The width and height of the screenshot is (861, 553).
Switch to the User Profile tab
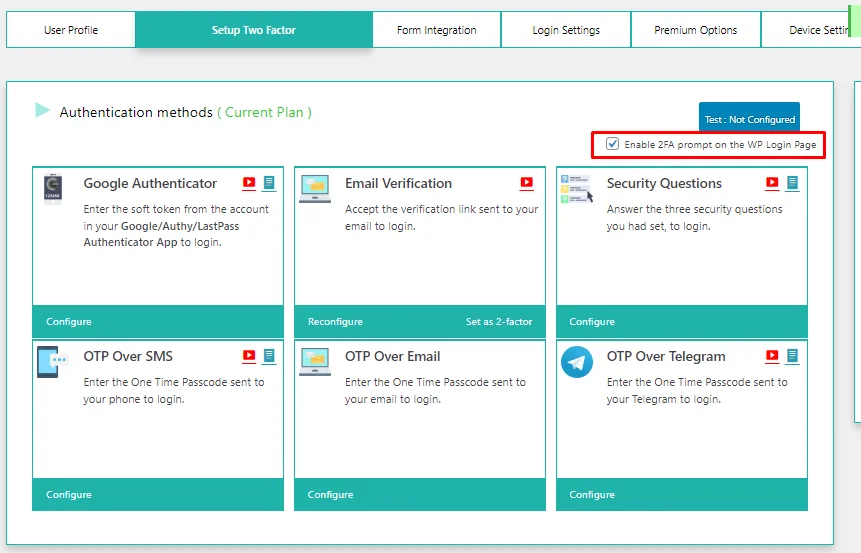tap(71, 30)
